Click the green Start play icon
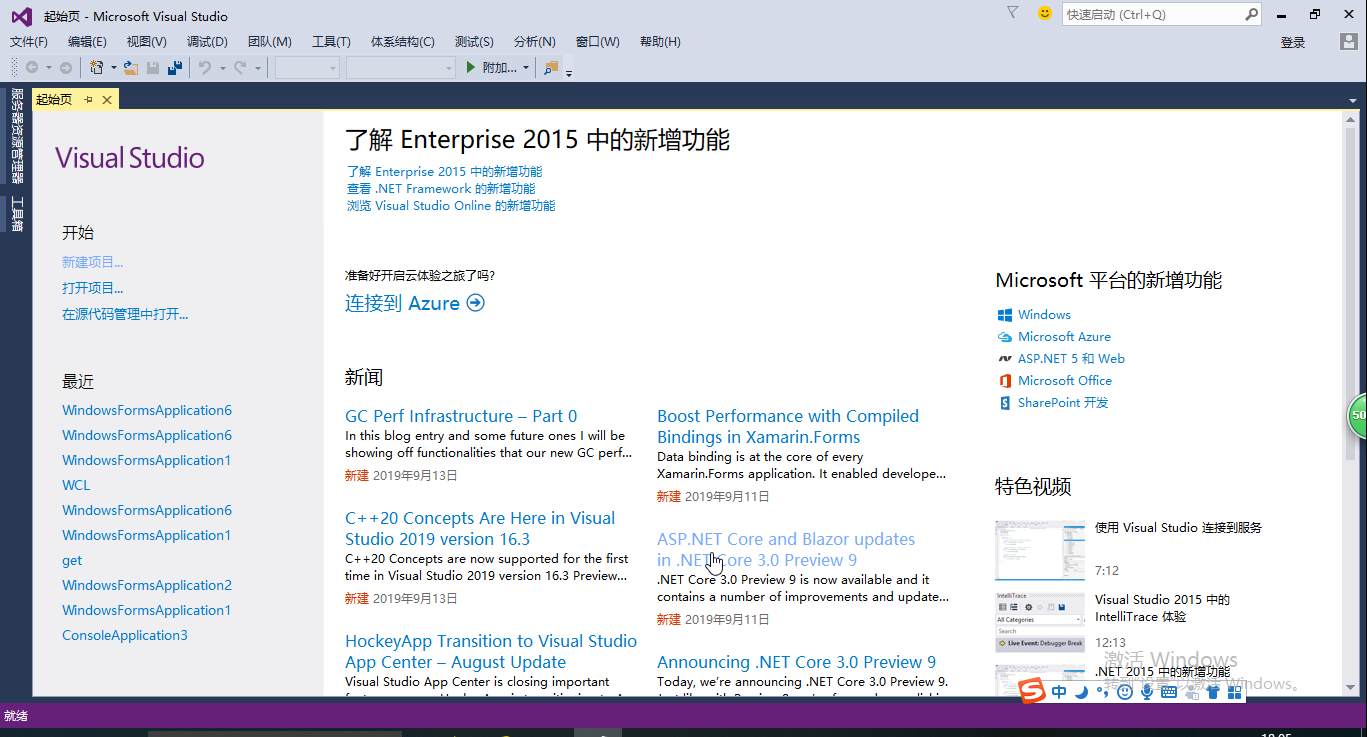The width and height of the screenshot is (1367, 737). 472,68
